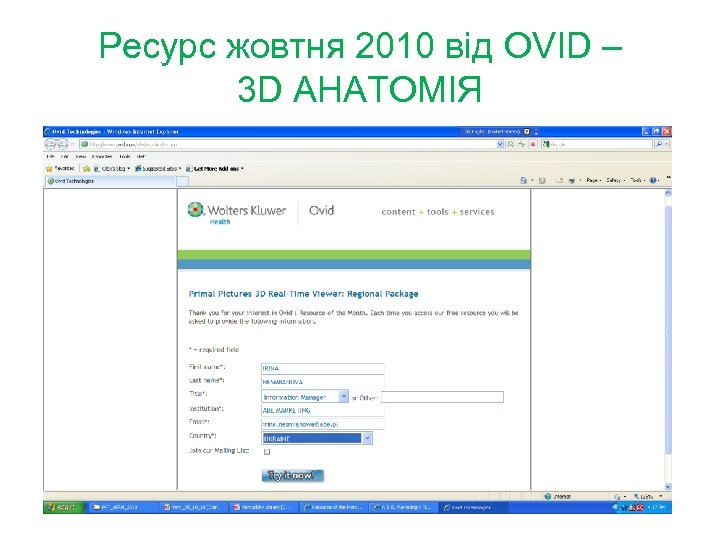Screen dimensions: 720x540
Task: Click the Windows Start button
Action: (x=64, y=507)
